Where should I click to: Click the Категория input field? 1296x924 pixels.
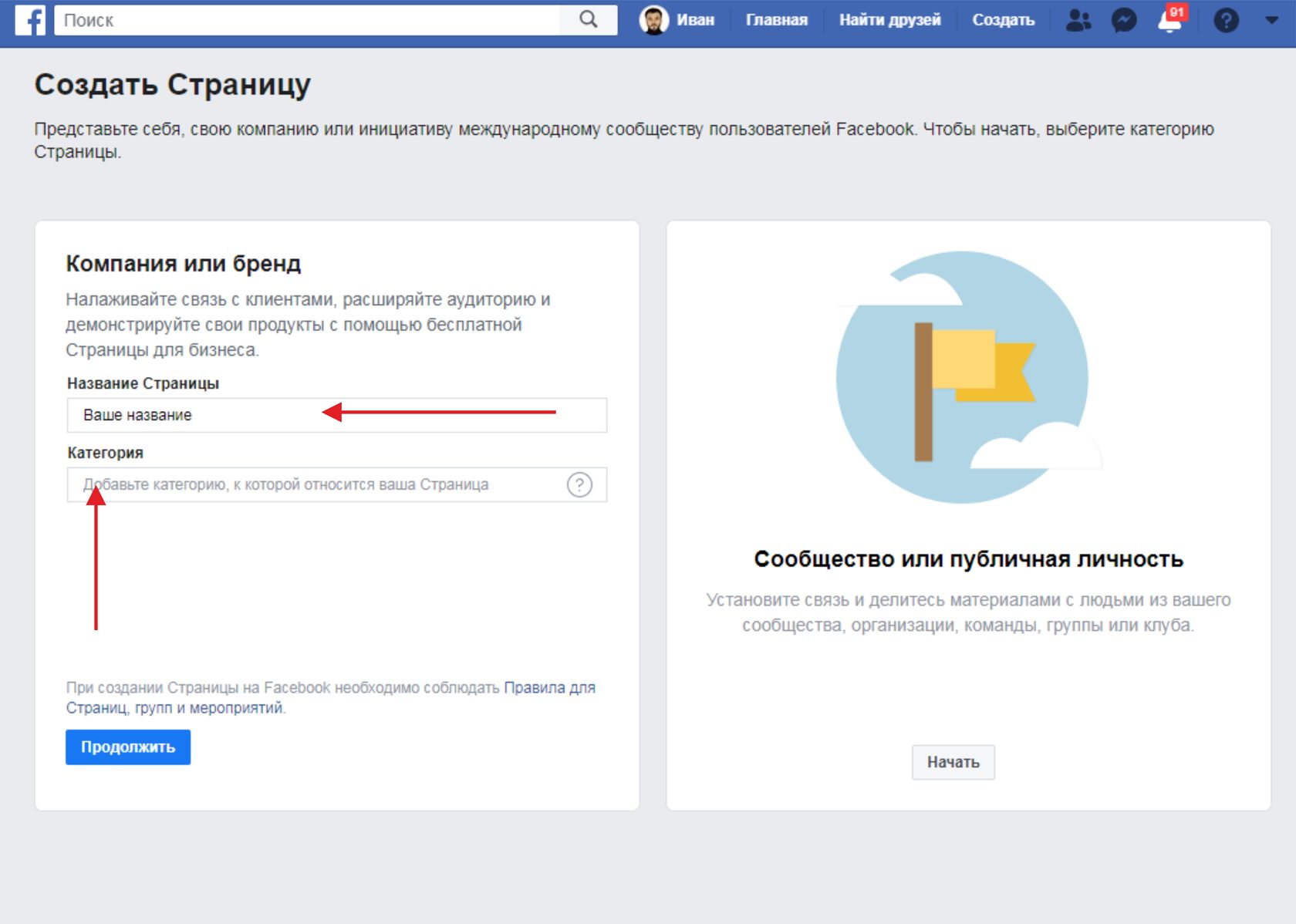click(337, 484)
